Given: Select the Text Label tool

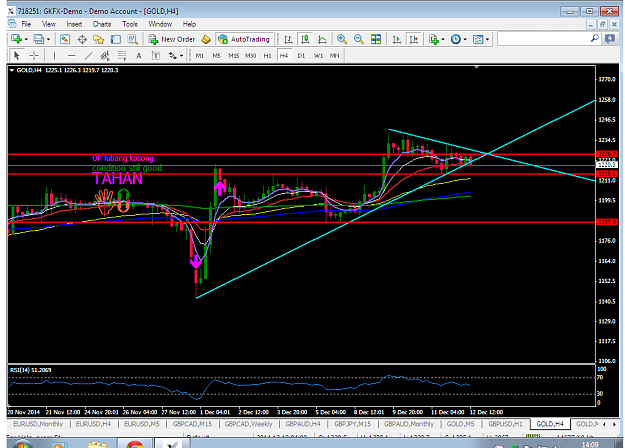Looking at the screenshot, I should tap(156, 55).
